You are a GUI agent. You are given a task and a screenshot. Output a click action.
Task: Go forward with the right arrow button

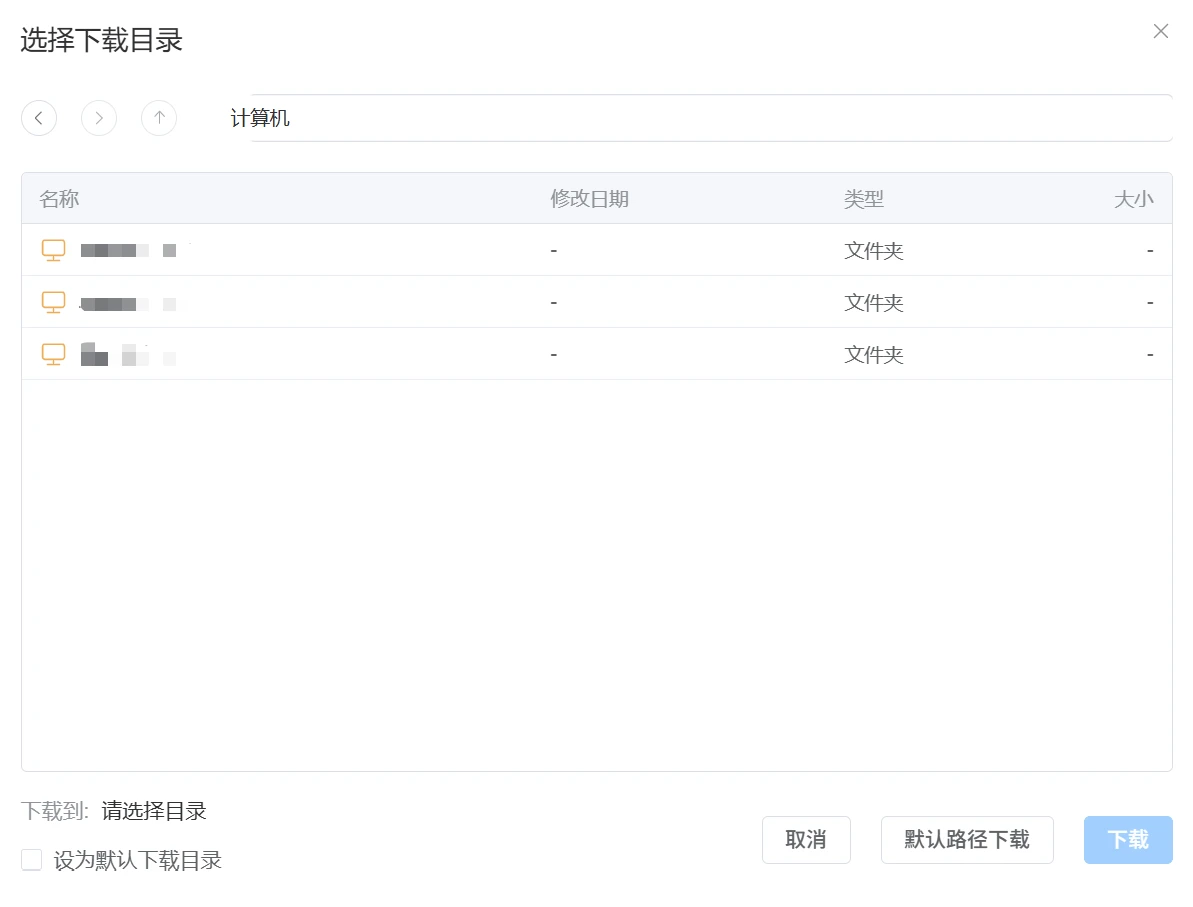pyautogui.click(x=99, y=118)
